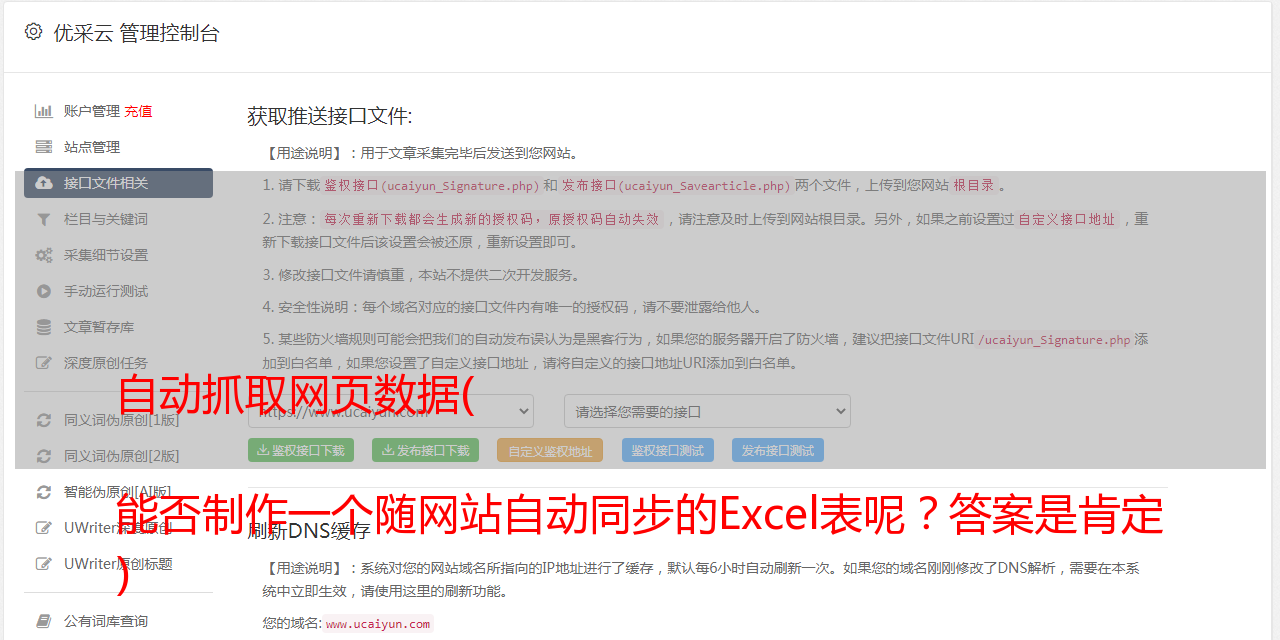Click the cloud upload icon for 接口文件相关
The height and width of the screenshot is (640, 1280).
[x=44, y=183]
